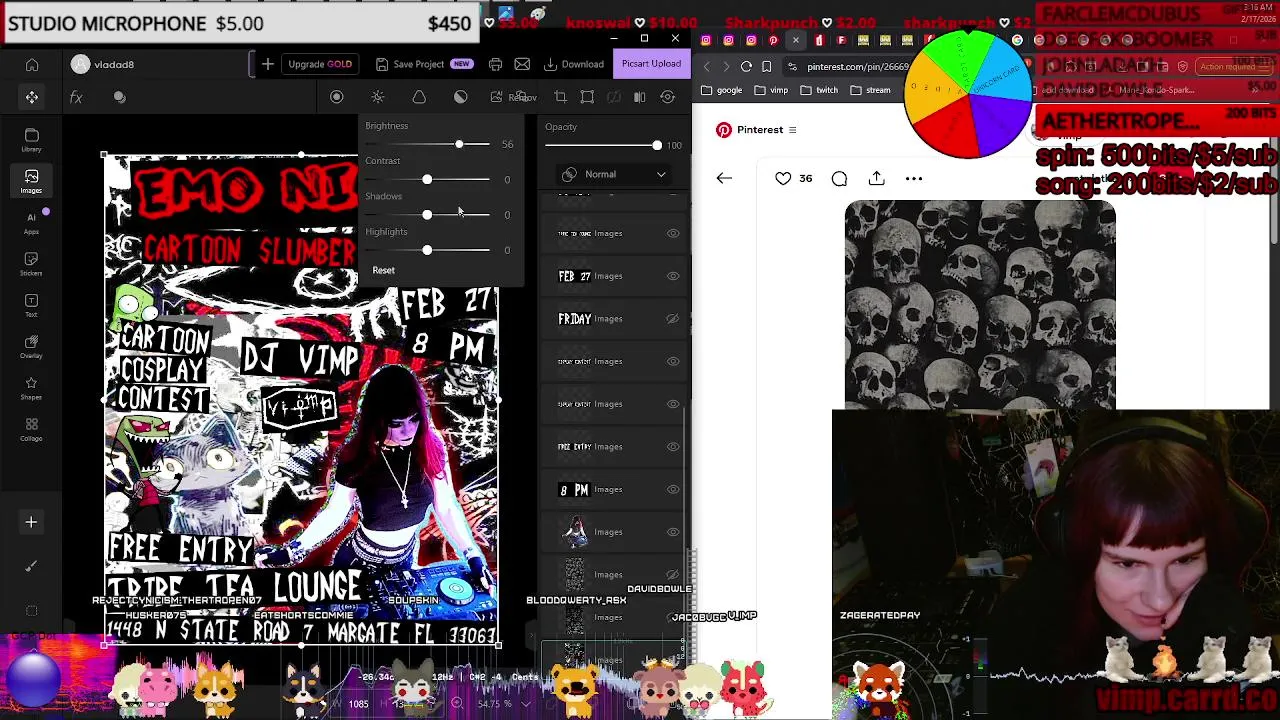Viewport: 1280px width, 720px height.
Task: Open comments on the Pinterest pin
Action: (x=839, y=178)
